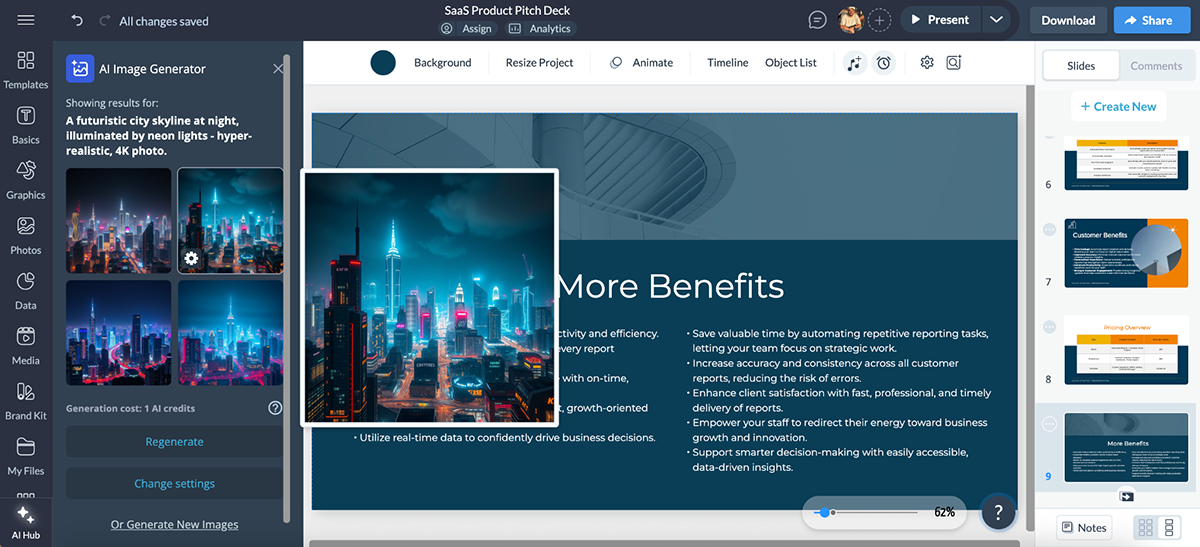
Task: Click the Regenerate button
Action: [x=174, y=442]
